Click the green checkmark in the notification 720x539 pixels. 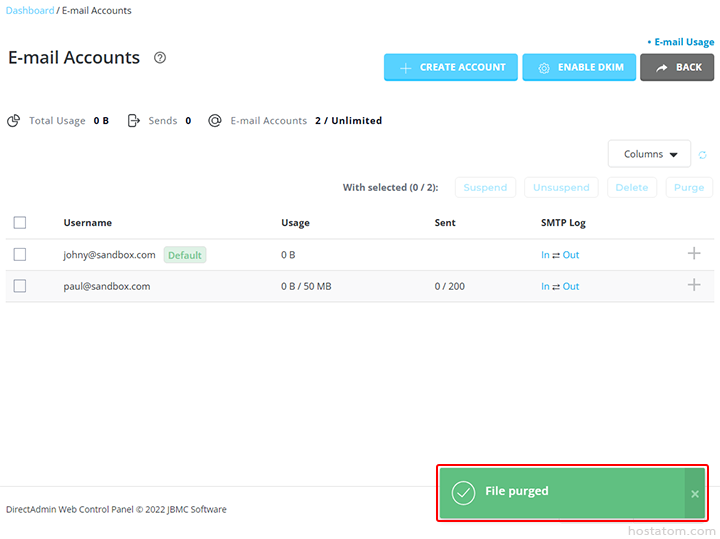pyautogui.click(x=463, y=492)
